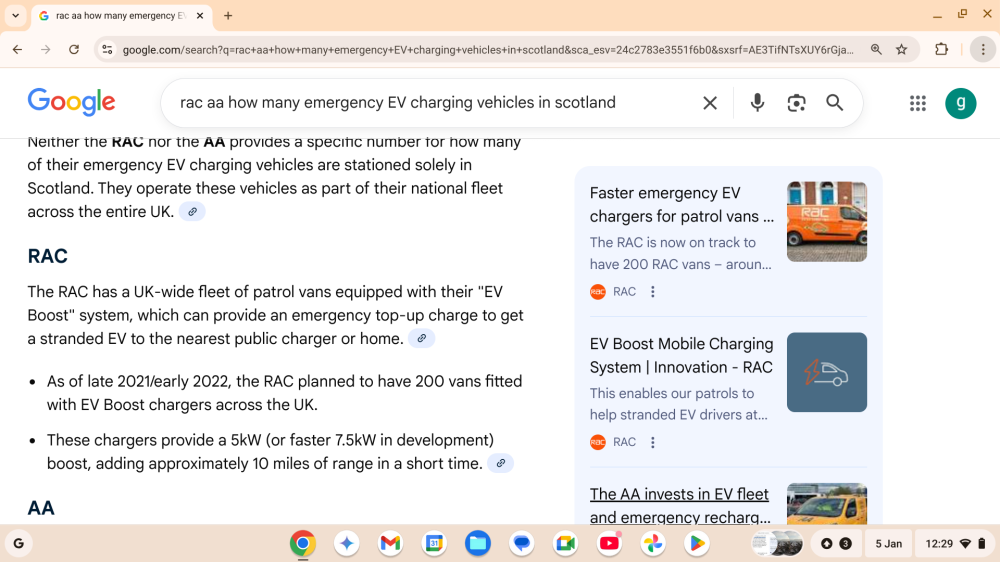Open a new browser tab
1000x562 pixels.
[x=228, y=15]
